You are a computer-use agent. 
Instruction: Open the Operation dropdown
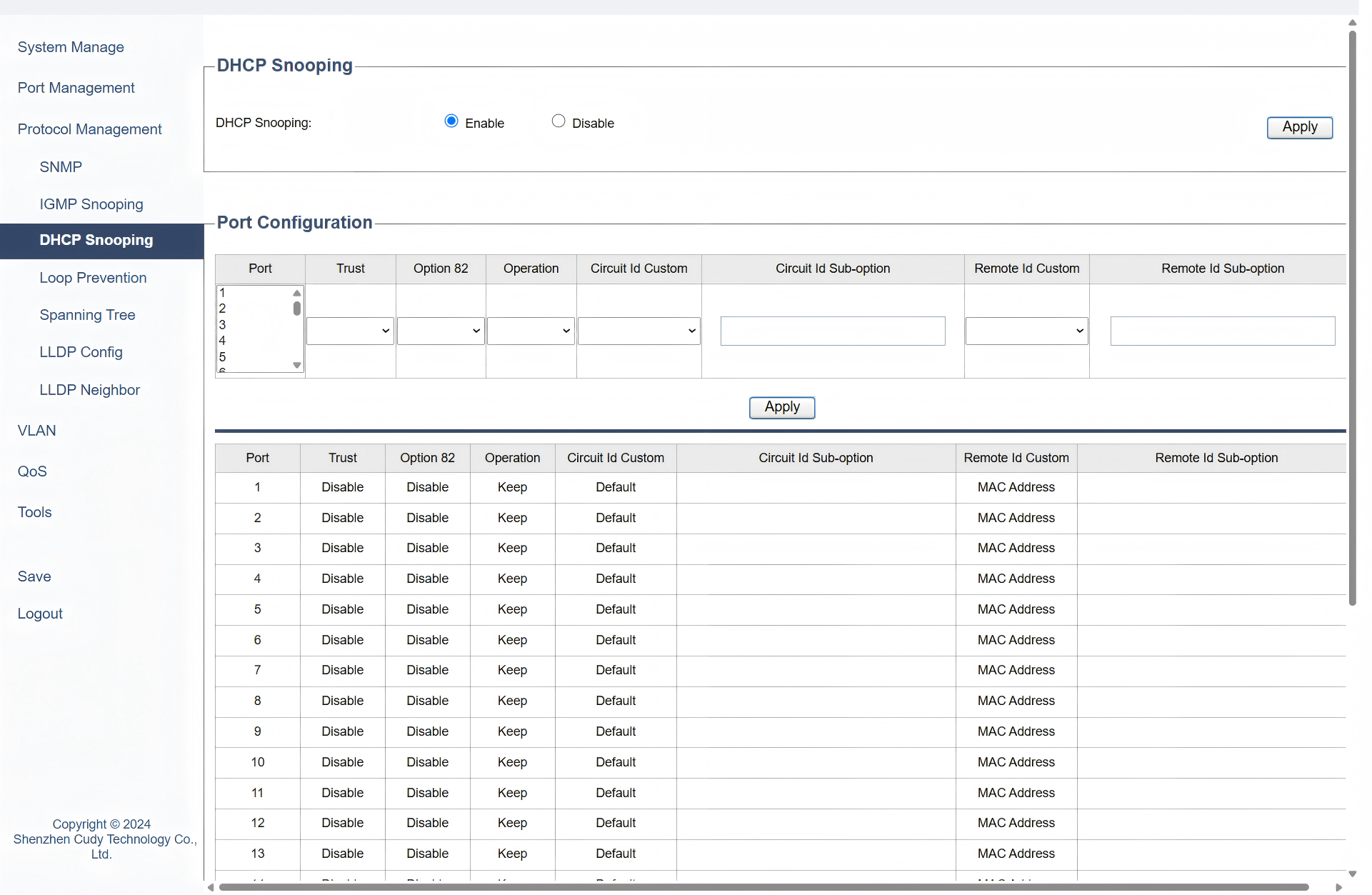click(531, 331)
